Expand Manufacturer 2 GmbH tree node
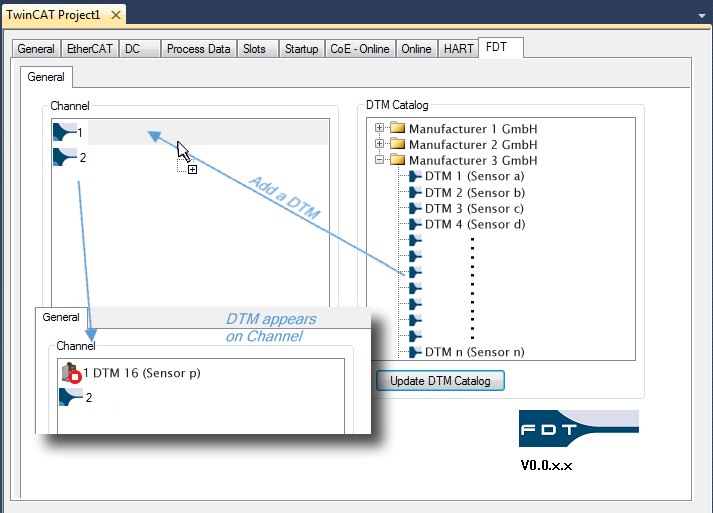Image resolution: width=713 pixels, height=513 pixels. (379, 144)
